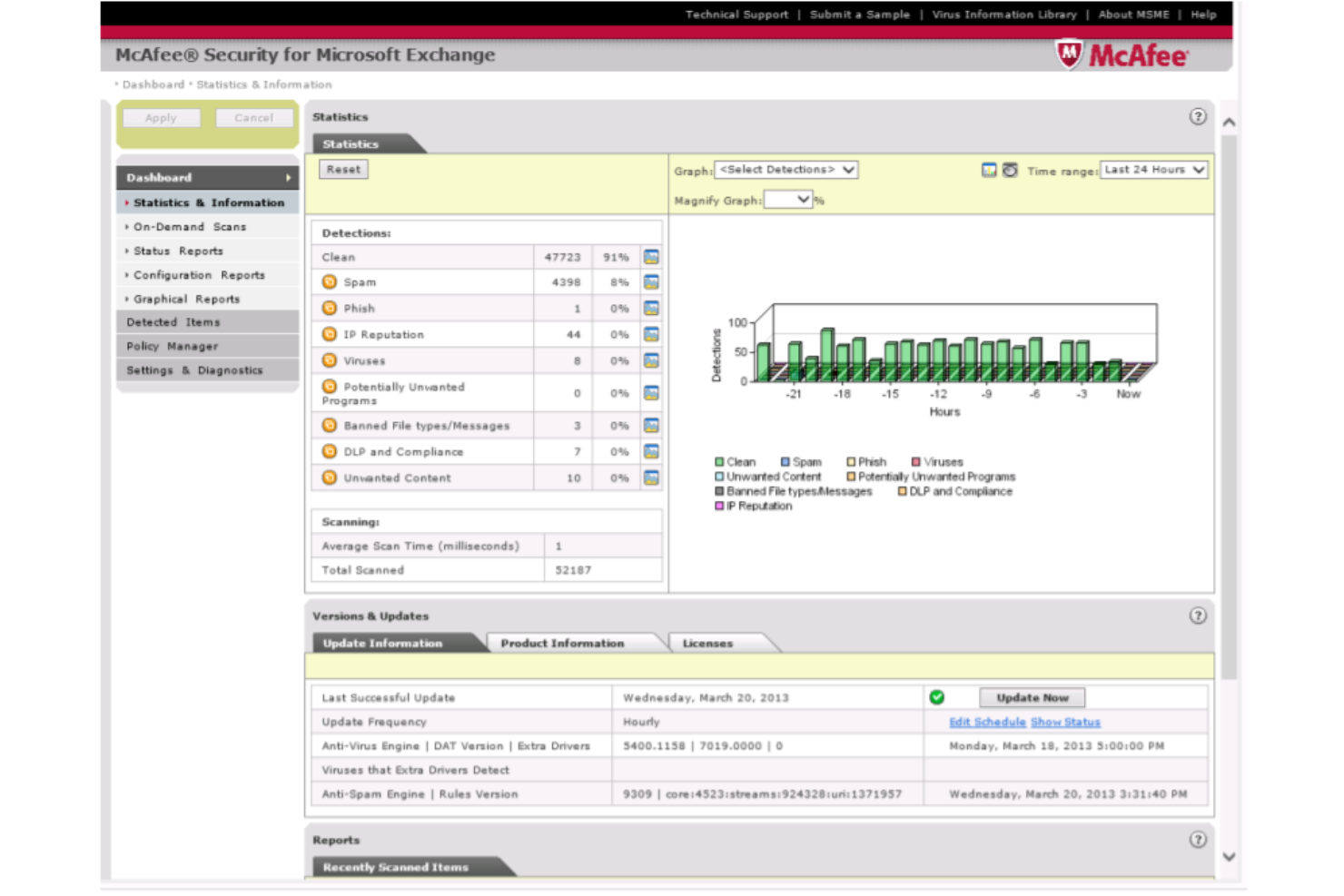Click the Reset statistics button
The height and width of the screenshot is (896, 1344).
(343, 170)
